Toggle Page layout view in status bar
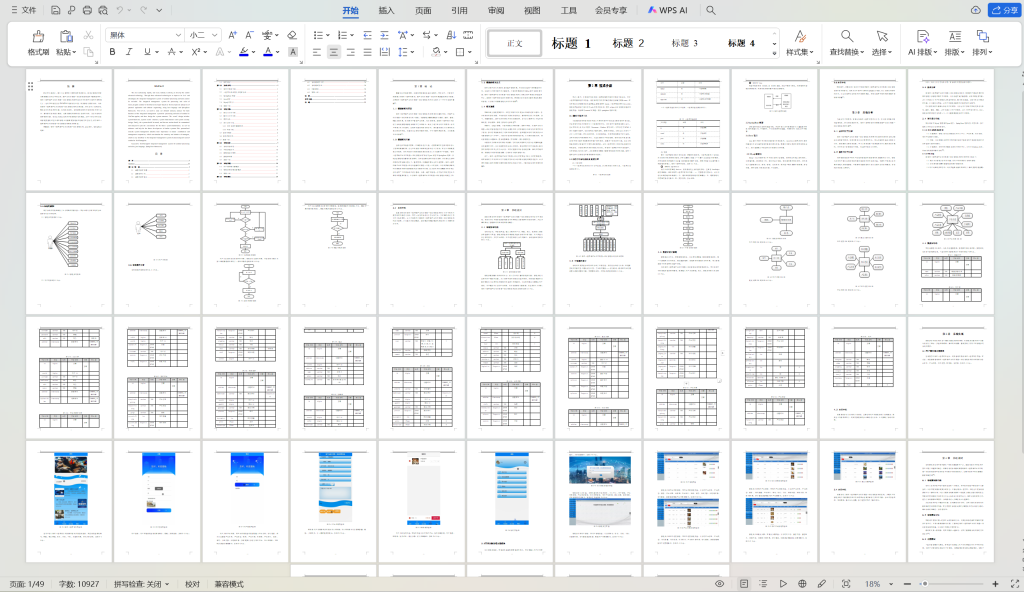Viewport: 1024px width, 592px height. pyautogui.click(x=744, y=584)
